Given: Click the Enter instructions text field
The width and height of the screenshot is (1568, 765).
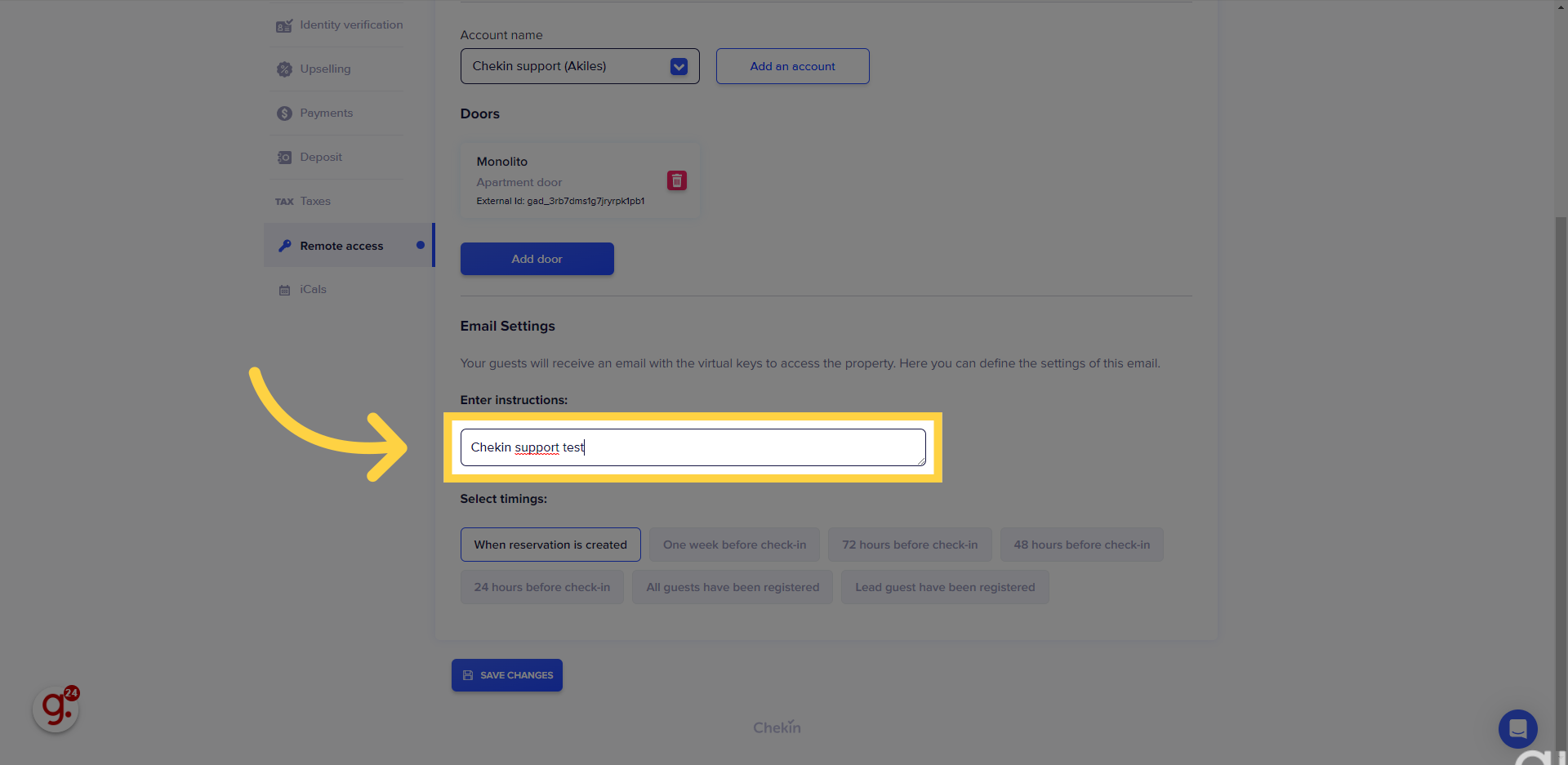Looking at the screenshot, I should pyautogui.click(x=693, y=447).
